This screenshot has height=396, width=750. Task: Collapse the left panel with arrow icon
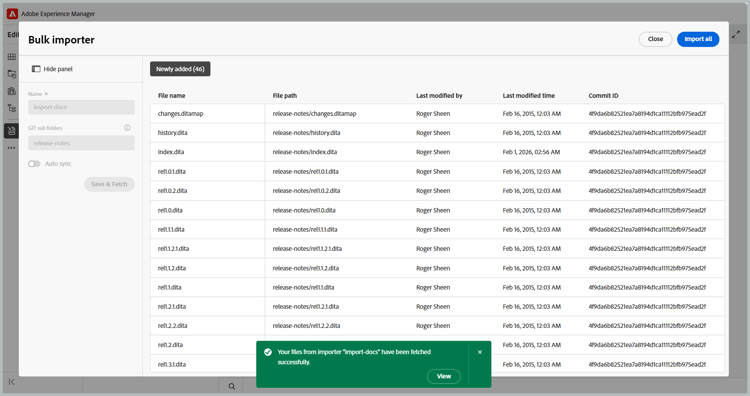[x=11, y=382]
